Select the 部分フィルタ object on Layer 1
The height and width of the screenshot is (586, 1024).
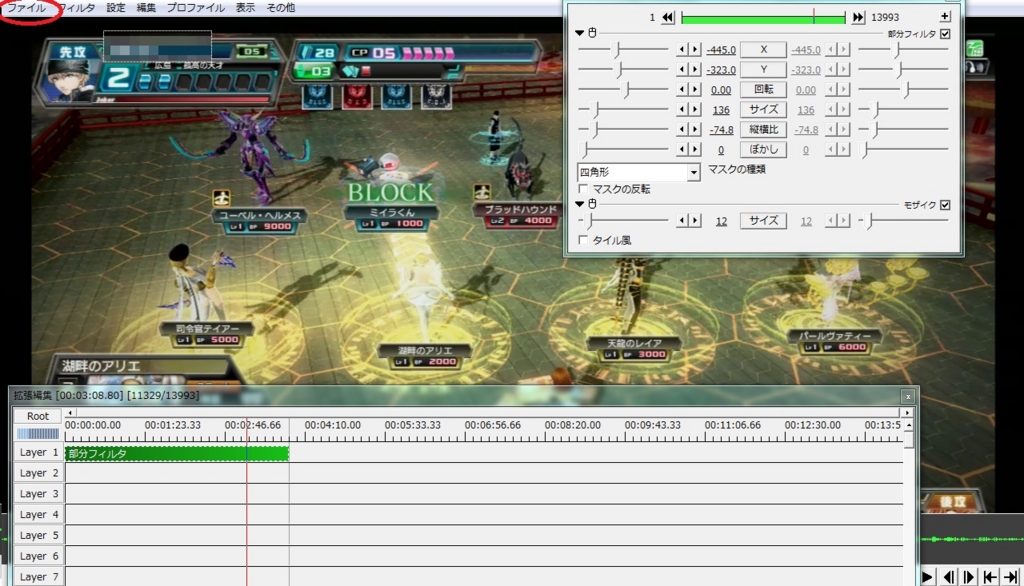pos(176,453)
